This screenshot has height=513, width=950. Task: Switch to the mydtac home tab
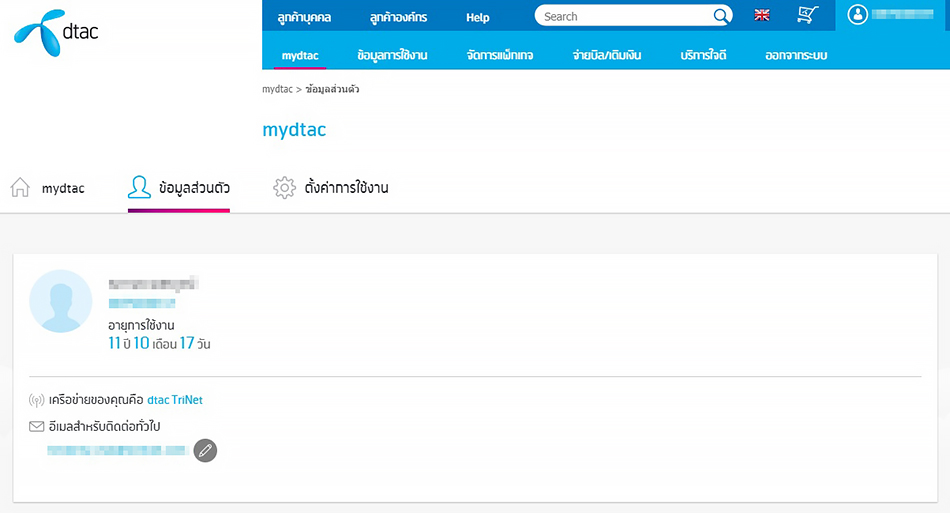pyautogui.click(x=47, y=188)
